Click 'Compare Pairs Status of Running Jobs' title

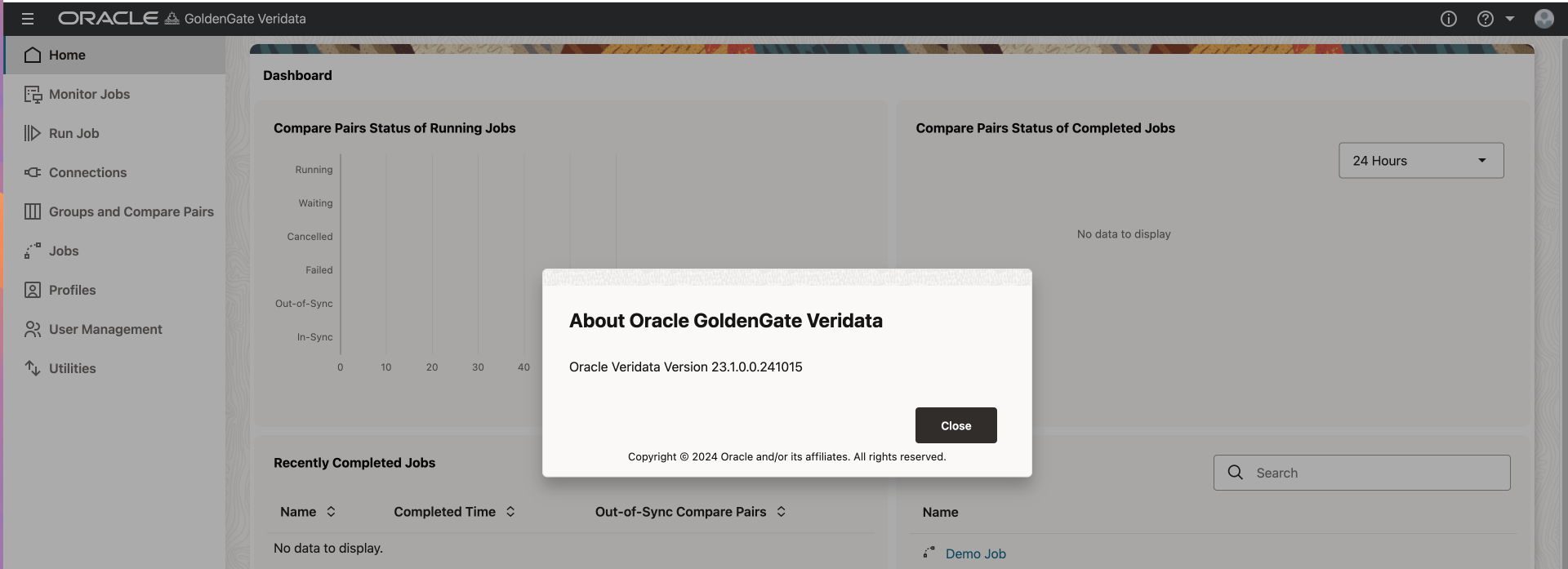[394, 128]
